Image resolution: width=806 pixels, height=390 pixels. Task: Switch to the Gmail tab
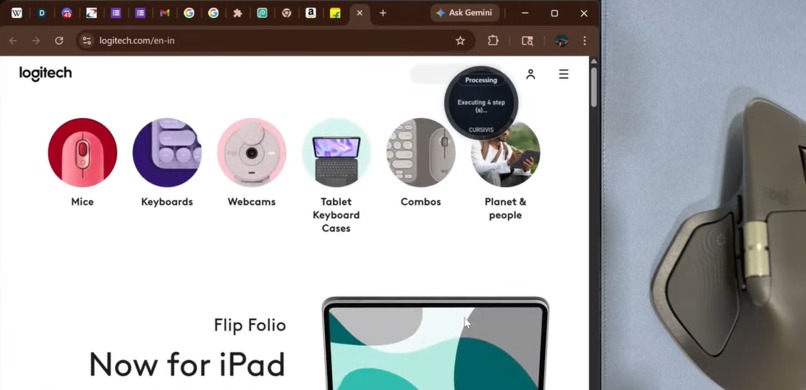(164, 13)
